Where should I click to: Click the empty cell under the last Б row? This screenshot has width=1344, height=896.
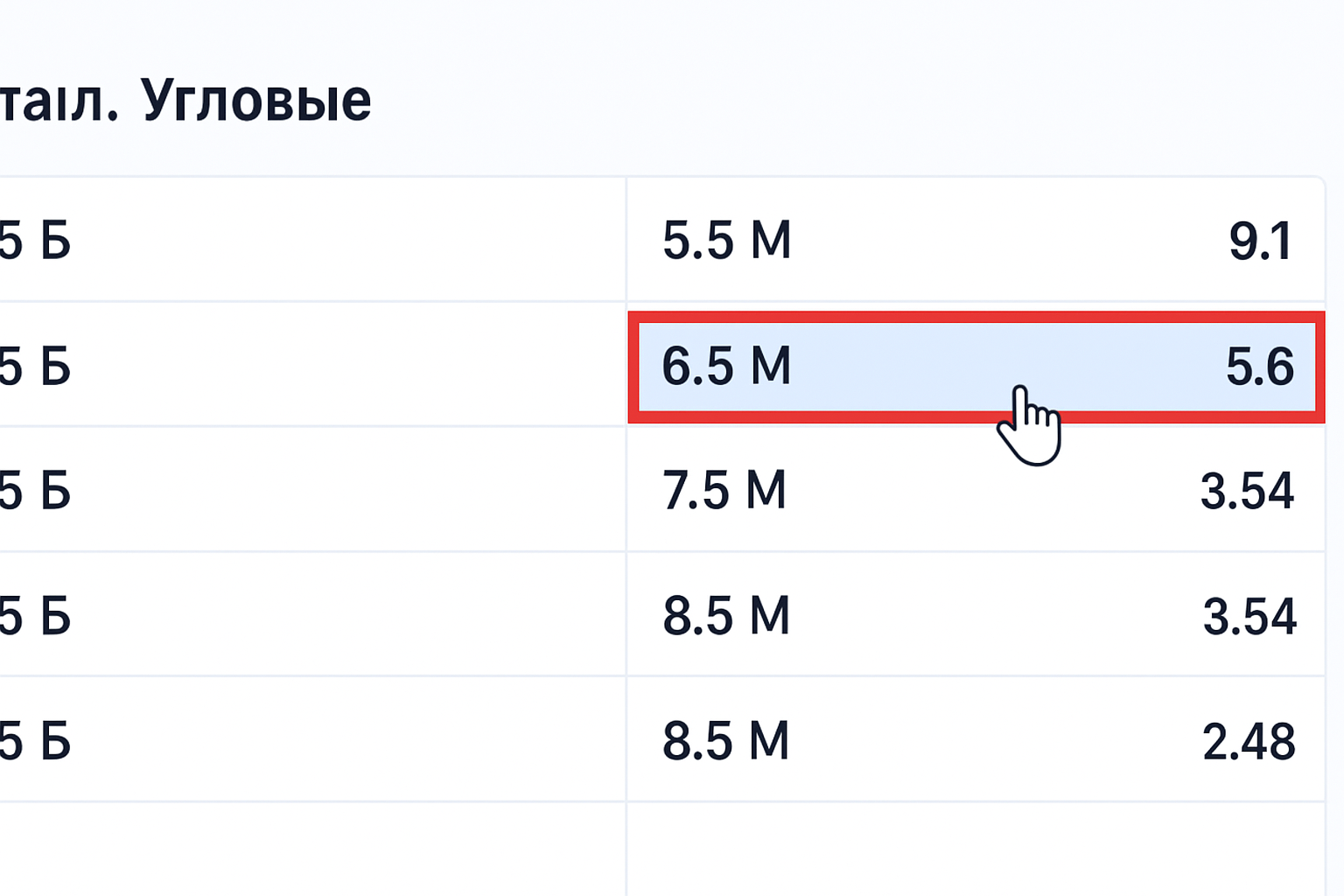(311, 849)
